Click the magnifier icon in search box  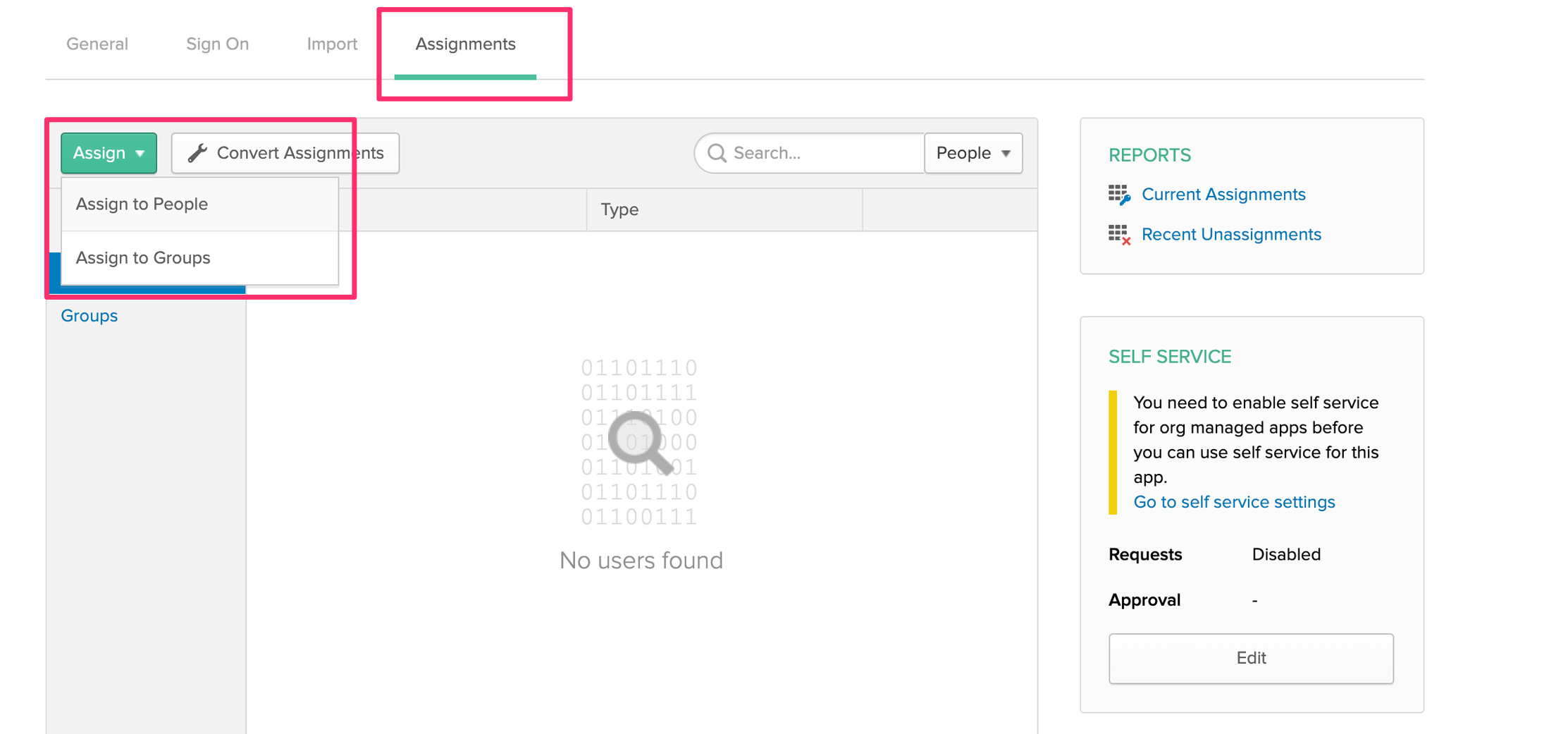[717, 153]
